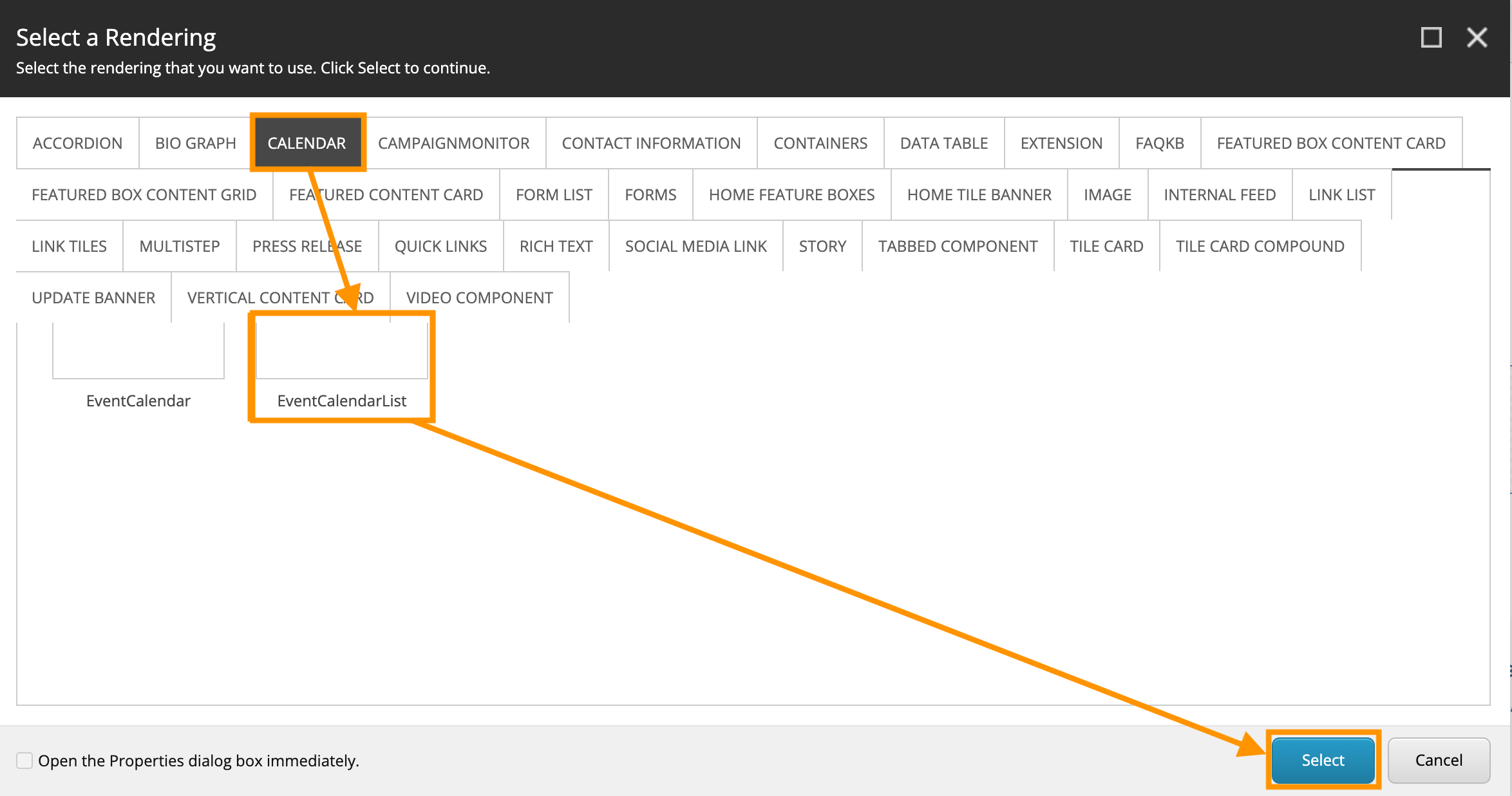Open the Containers tab
Viewport: 1512px width, 796px height.
(x=820, y=143)
